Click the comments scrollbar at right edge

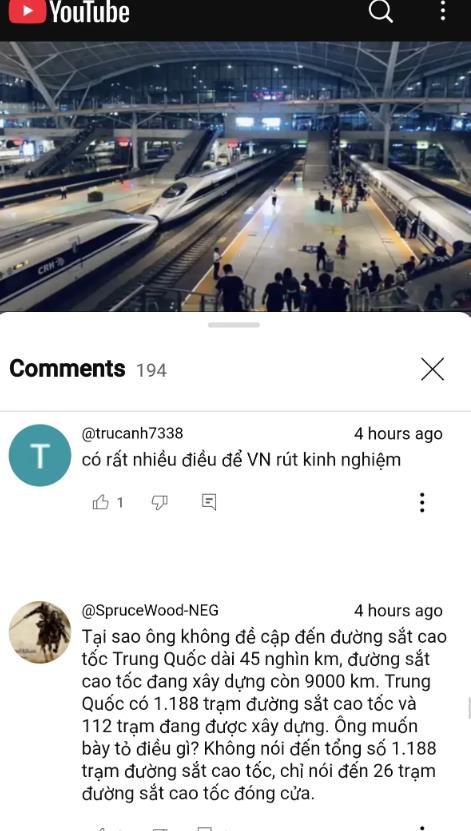tap(469, 709)
